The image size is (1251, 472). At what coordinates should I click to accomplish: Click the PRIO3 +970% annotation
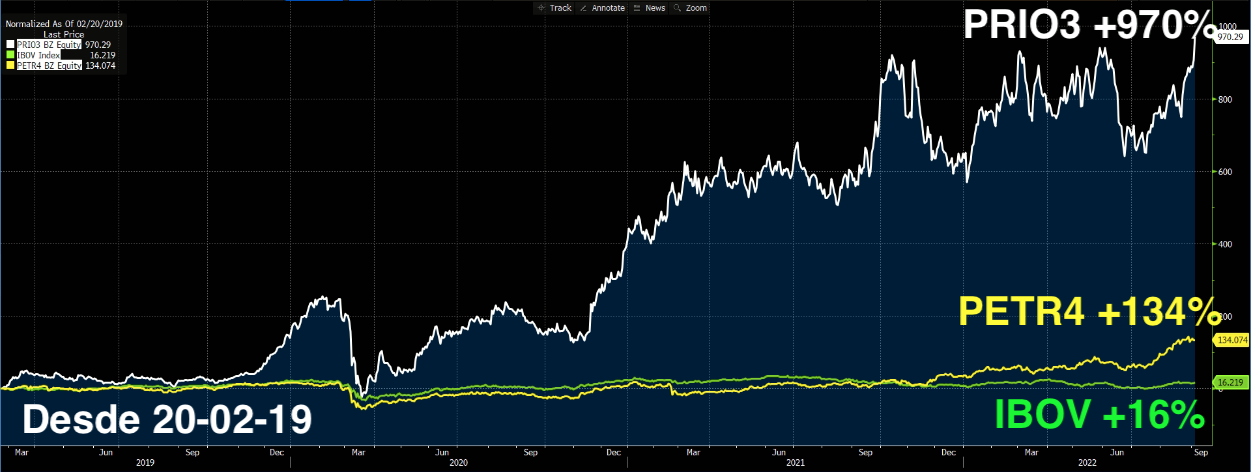(1093, 24)
